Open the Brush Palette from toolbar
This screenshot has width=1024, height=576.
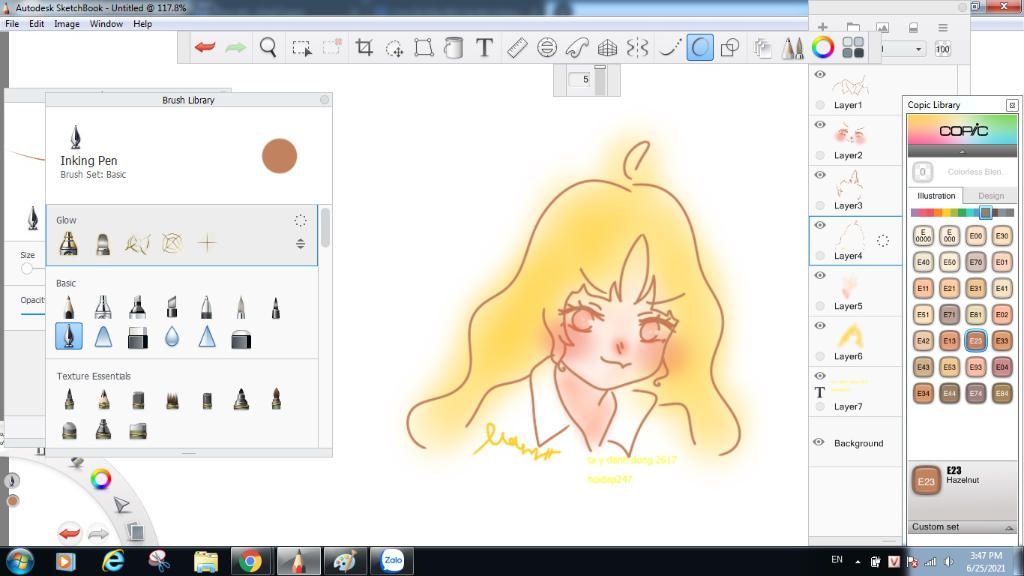(793, 48)
